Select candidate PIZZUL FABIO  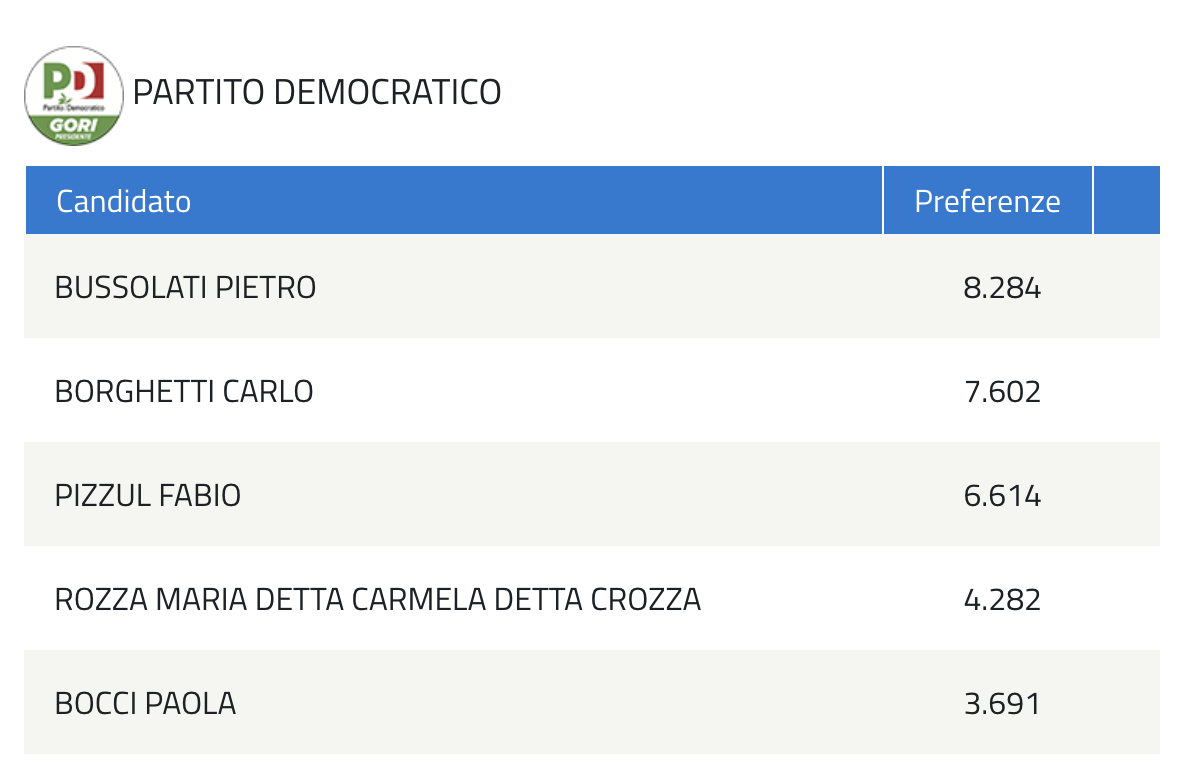coord(147,496)
